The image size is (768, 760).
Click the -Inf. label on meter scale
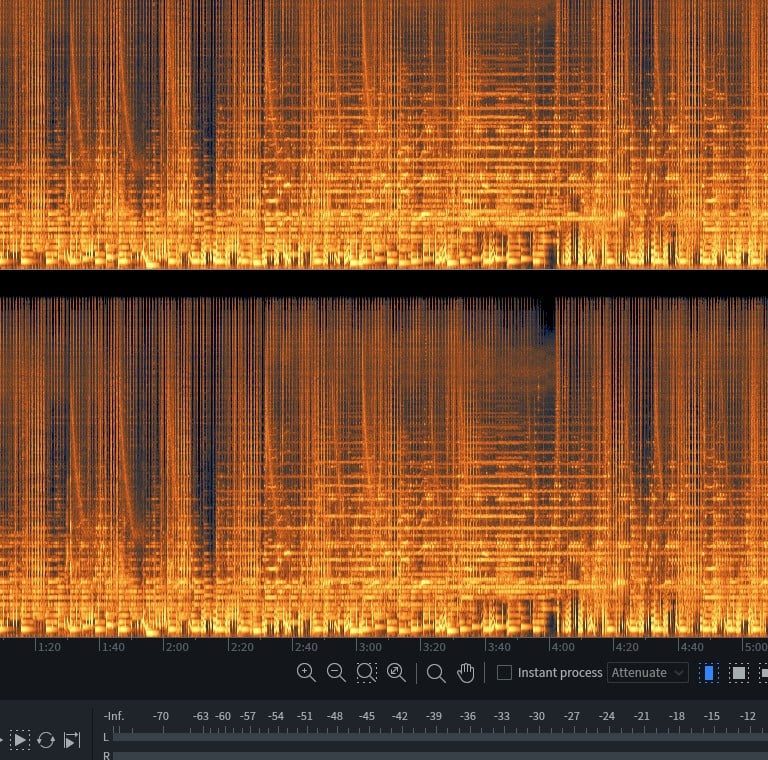pyautogui.click(x=114, y=716)
